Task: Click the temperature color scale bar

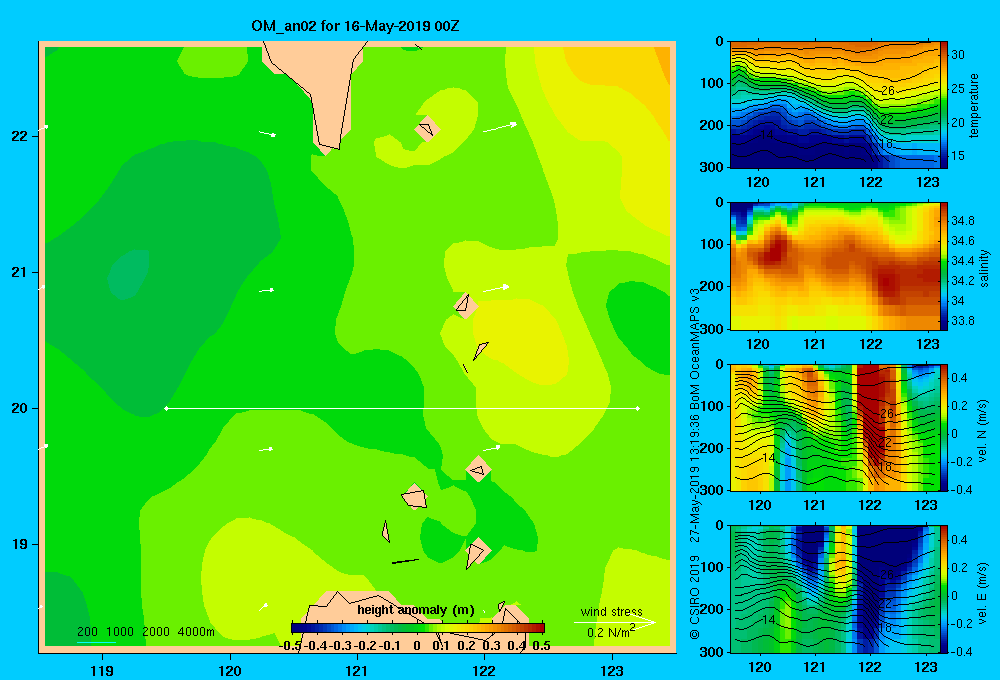Action: (943, 105)
